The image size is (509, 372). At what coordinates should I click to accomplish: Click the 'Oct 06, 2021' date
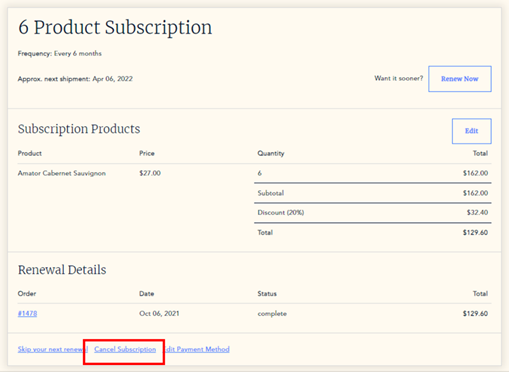(x=159, y=314)
